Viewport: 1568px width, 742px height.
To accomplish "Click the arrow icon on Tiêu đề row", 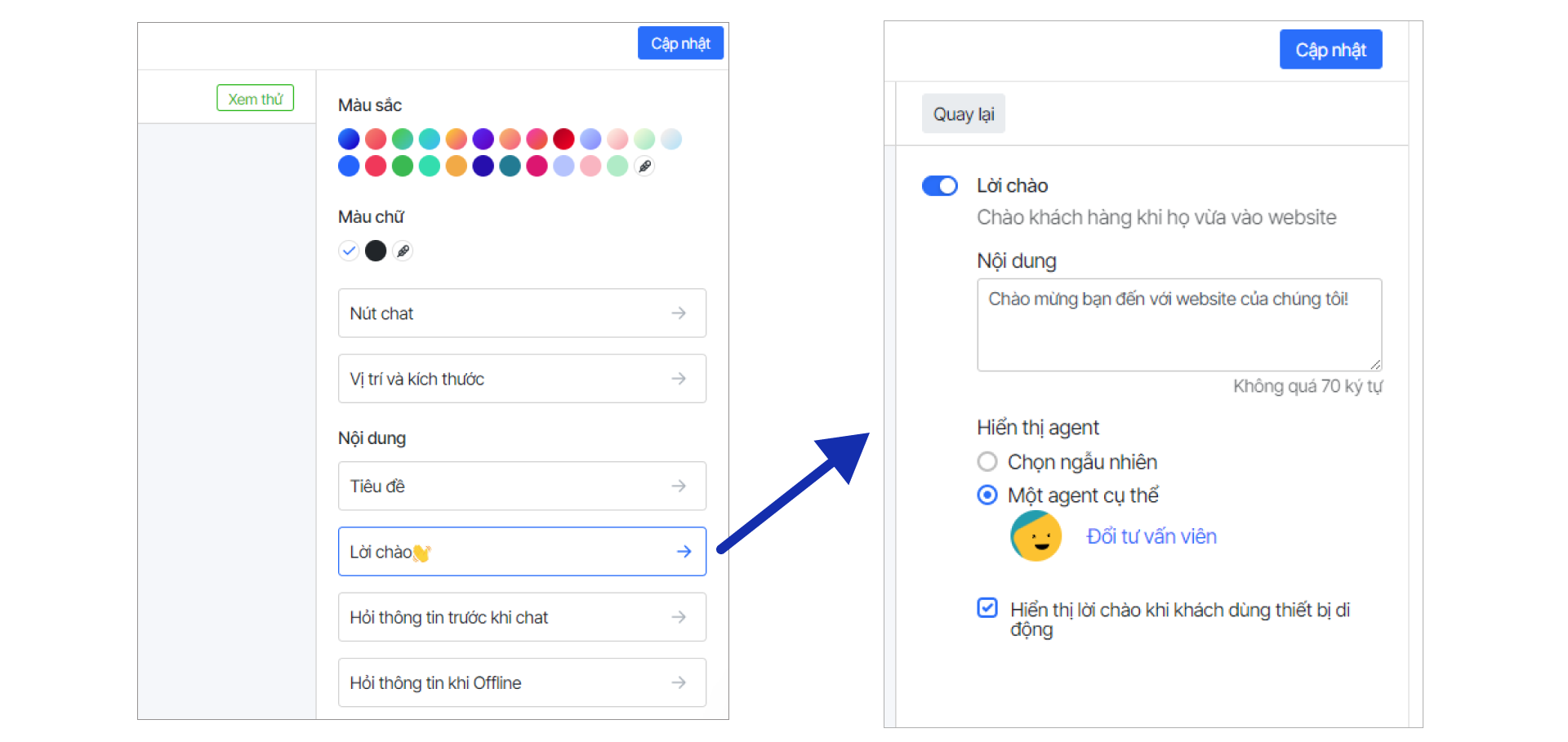I will point(679,487).
